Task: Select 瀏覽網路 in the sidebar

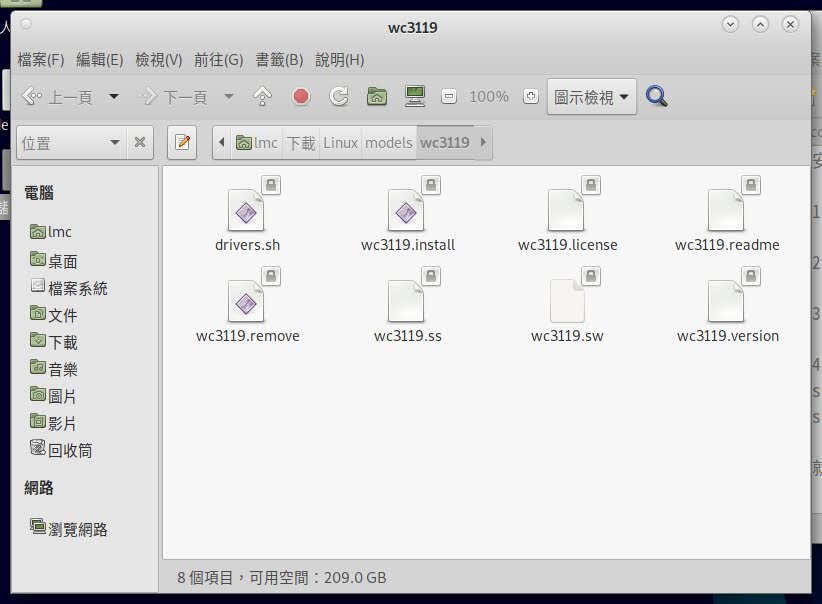Action: [69, 528]
